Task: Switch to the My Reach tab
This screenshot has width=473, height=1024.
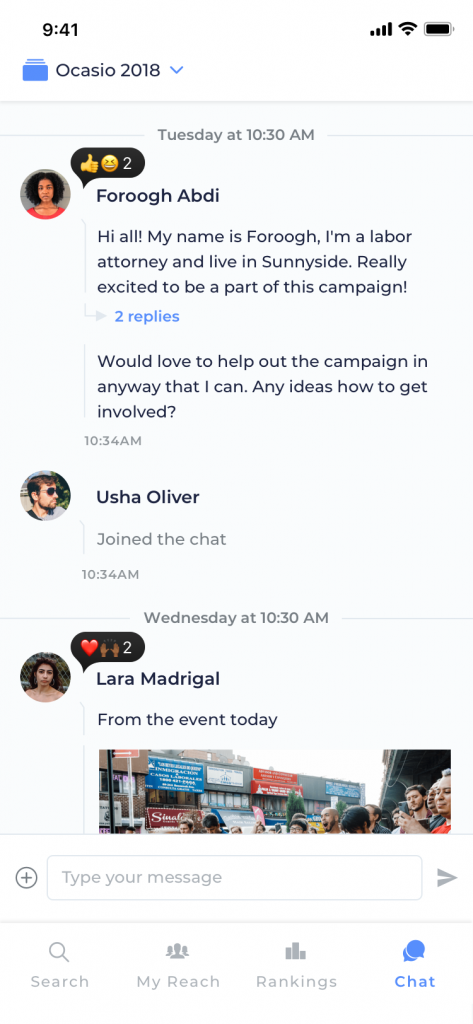Action: pos(178,966)
